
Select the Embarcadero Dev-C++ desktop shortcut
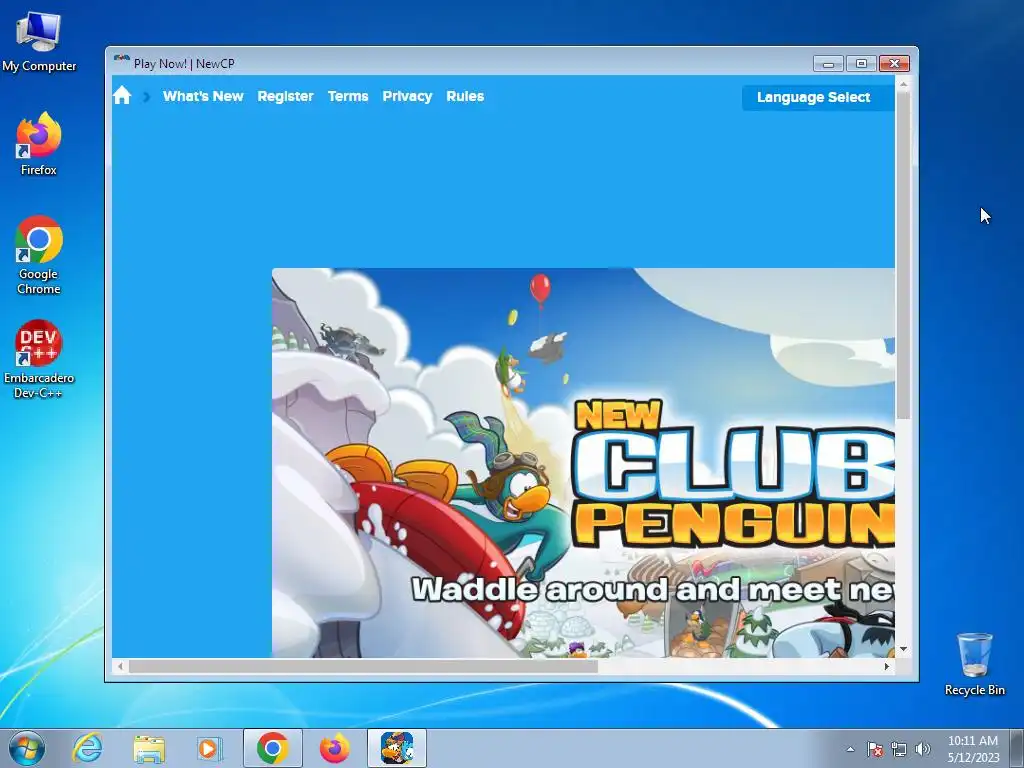click(39, 359)
